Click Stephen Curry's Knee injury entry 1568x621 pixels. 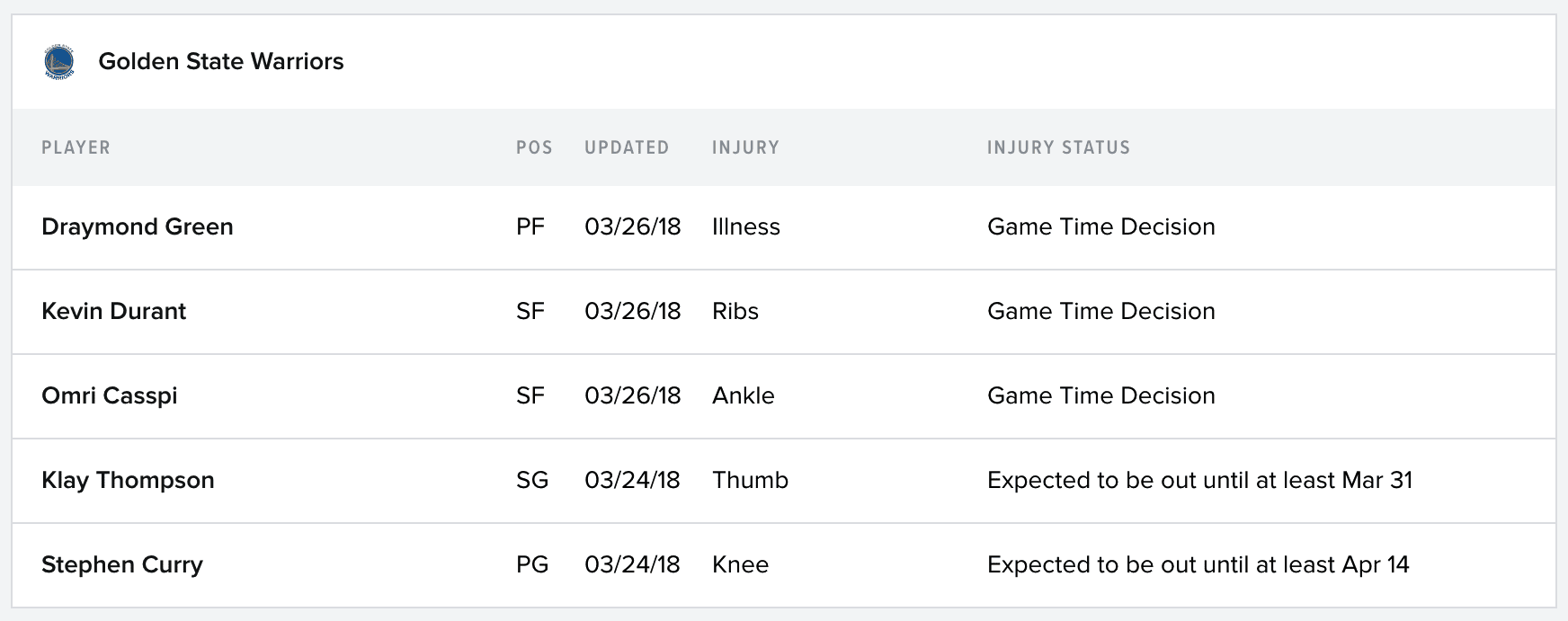coord(741,564)
